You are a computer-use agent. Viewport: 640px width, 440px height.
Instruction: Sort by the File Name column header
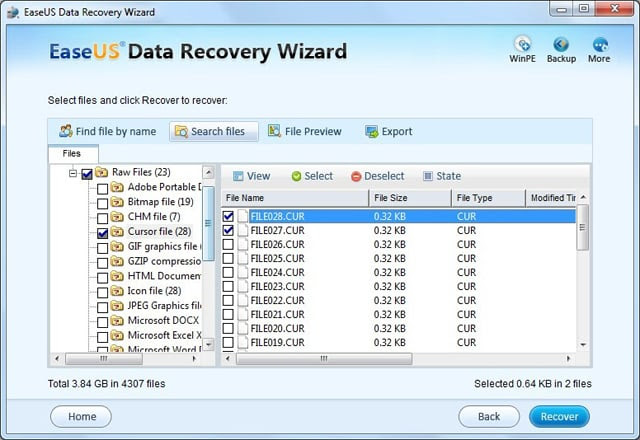pyautogui.click(x=295, y=198)
